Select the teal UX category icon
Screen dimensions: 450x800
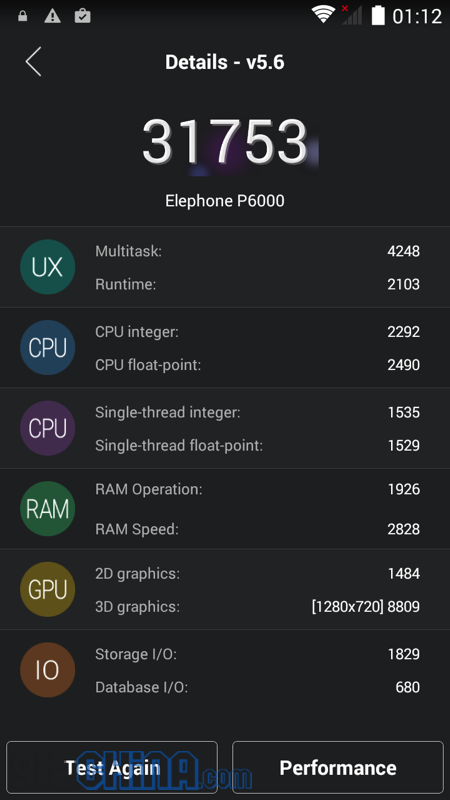point(47,267)
